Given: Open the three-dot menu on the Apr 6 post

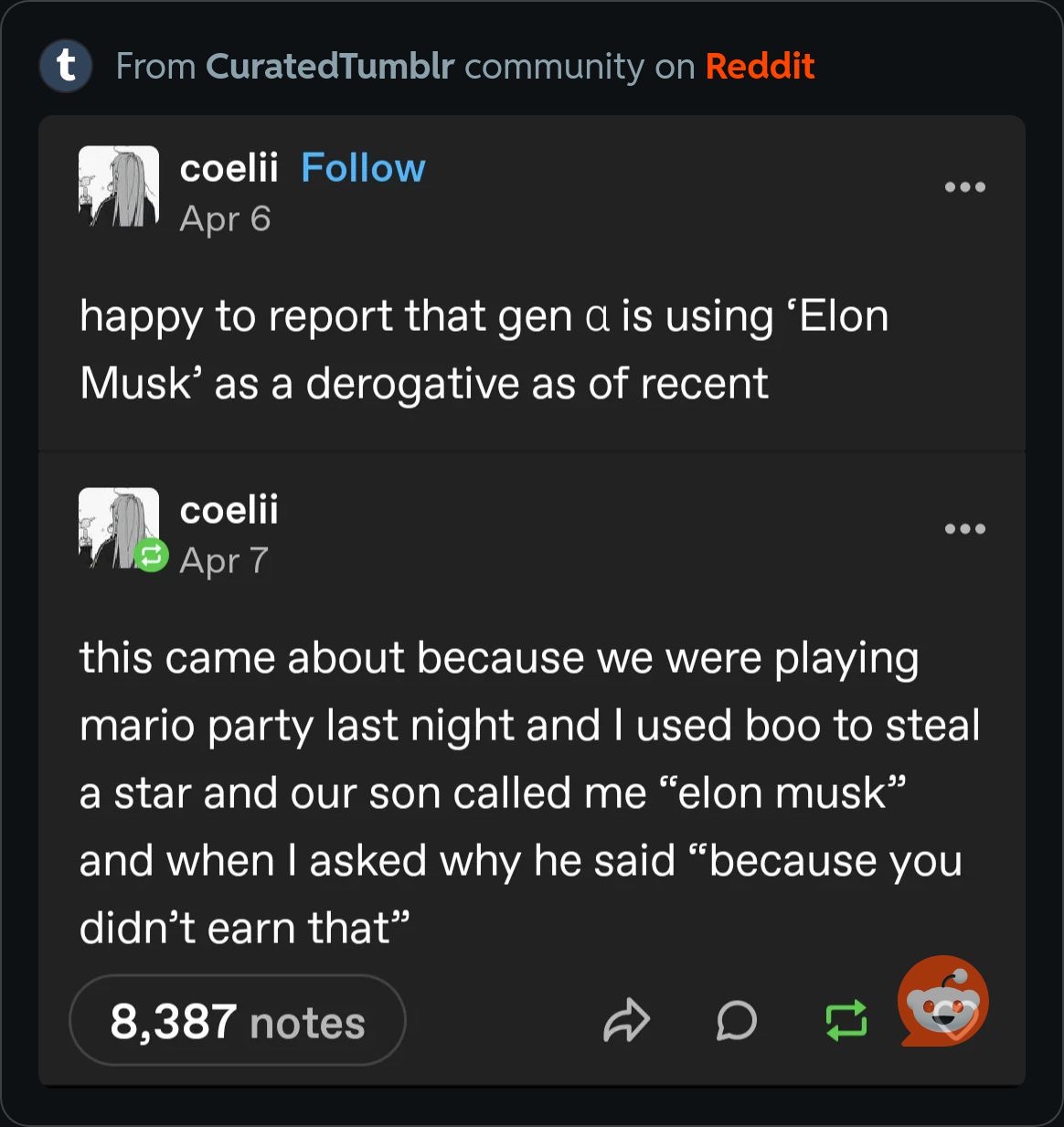Looking at the screenshot, I should [965, 187].
